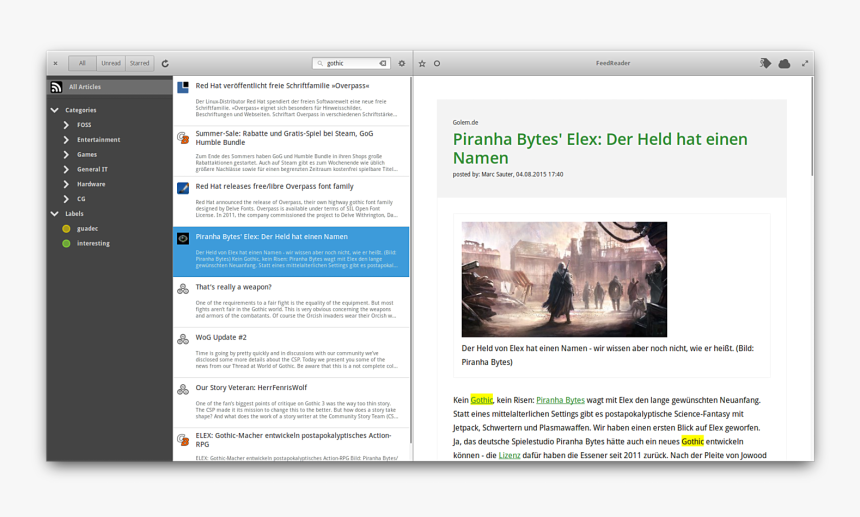Select the green interesting label dot
The width and height of the screenshot is (860, 517).
point(66,243)
